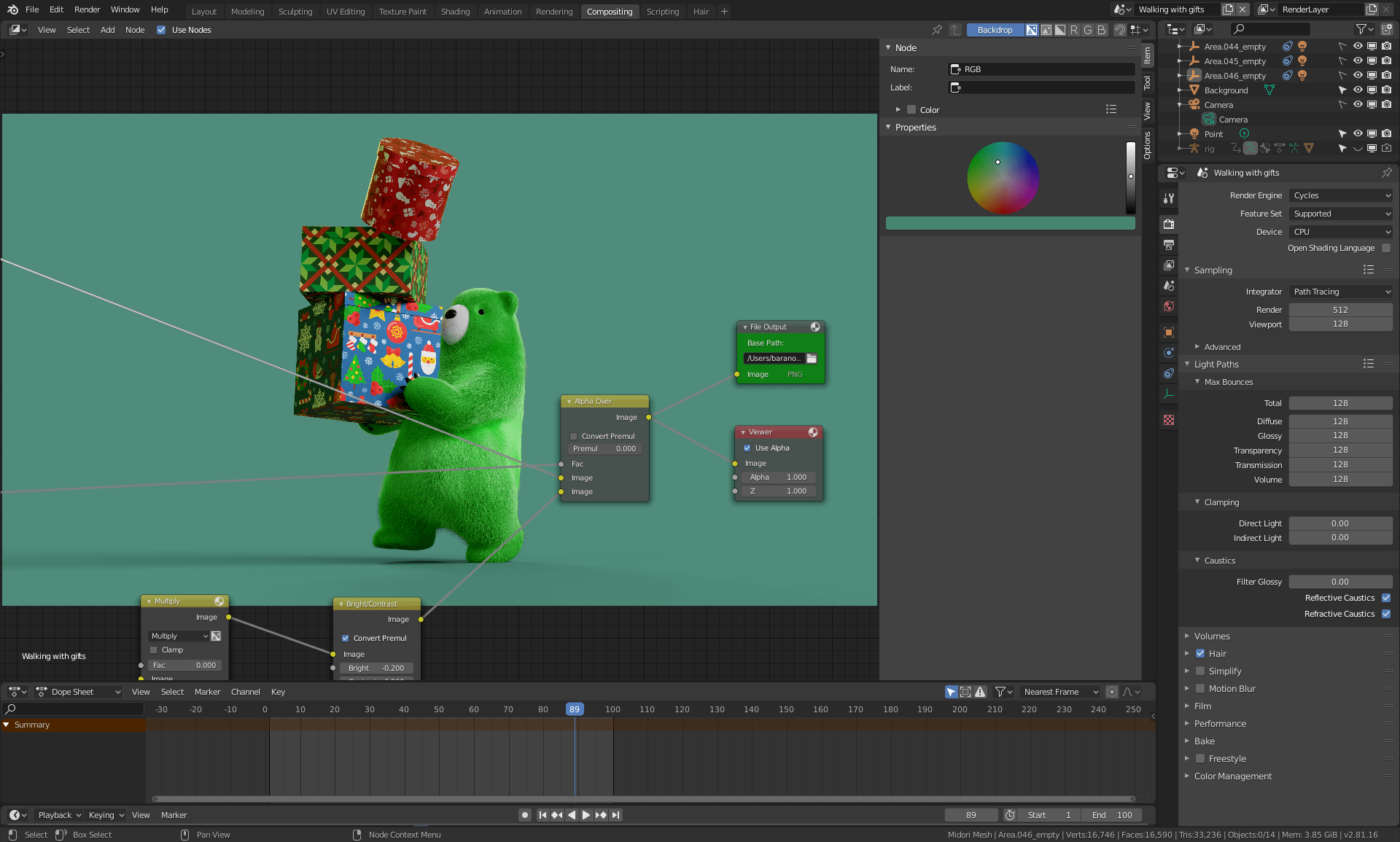The image size is (1400, 842).
Task: Uncheck Use Alpha on the Viewer node
Action: tap(747, 448)
